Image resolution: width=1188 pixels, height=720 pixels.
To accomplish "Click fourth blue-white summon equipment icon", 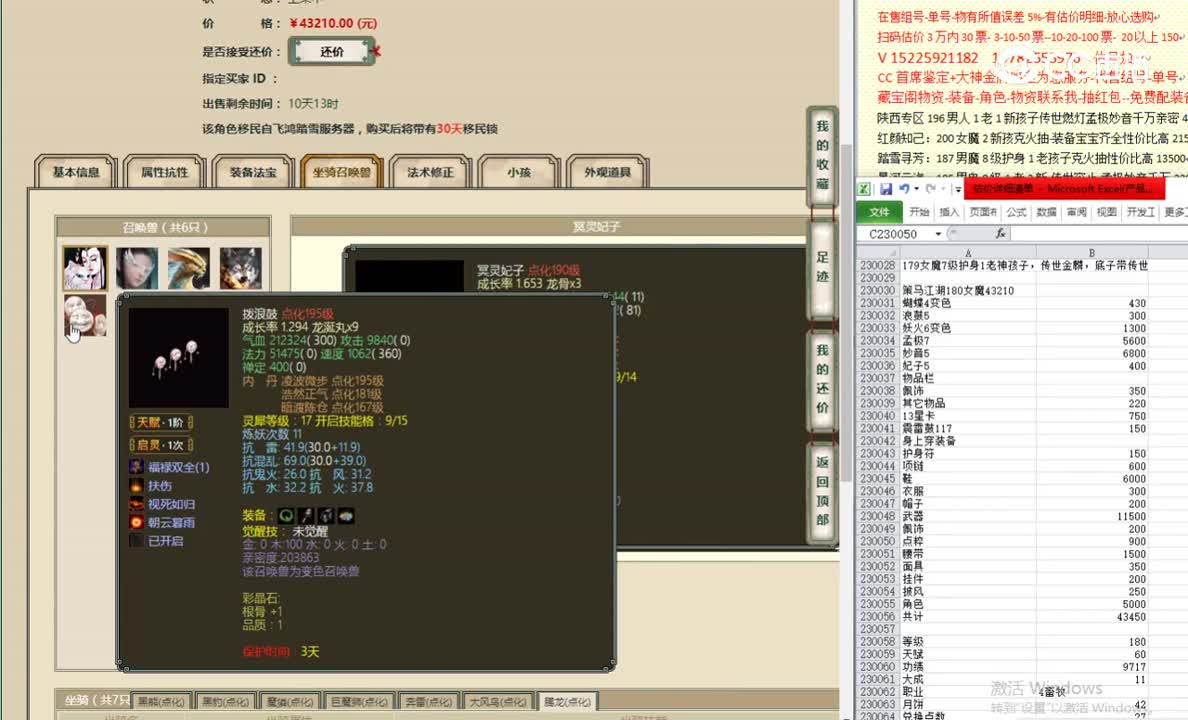I will click(345, 516).
